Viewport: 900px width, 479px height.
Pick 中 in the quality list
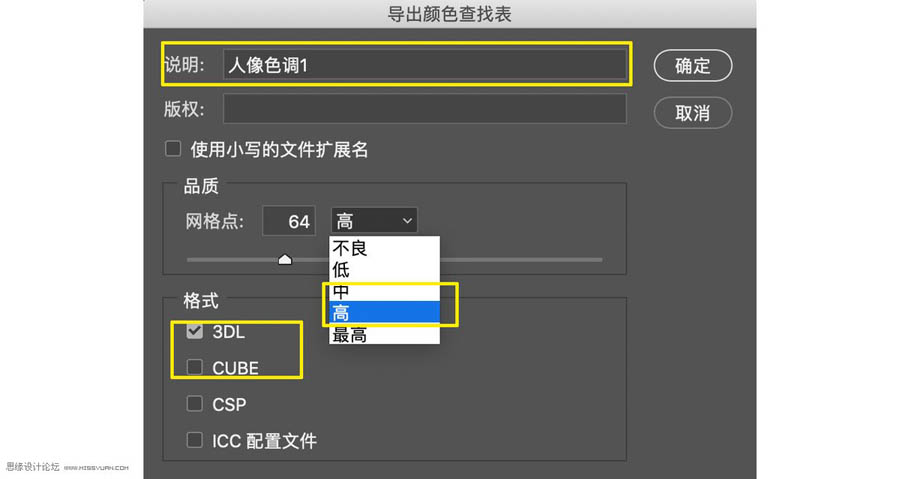click(x=342, y=292)
